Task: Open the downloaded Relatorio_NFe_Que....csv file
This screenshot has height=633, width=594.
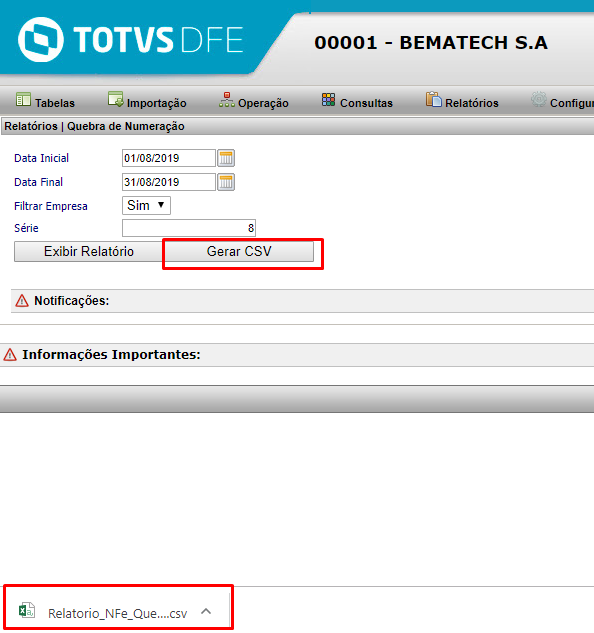Action: pos(117,613)
